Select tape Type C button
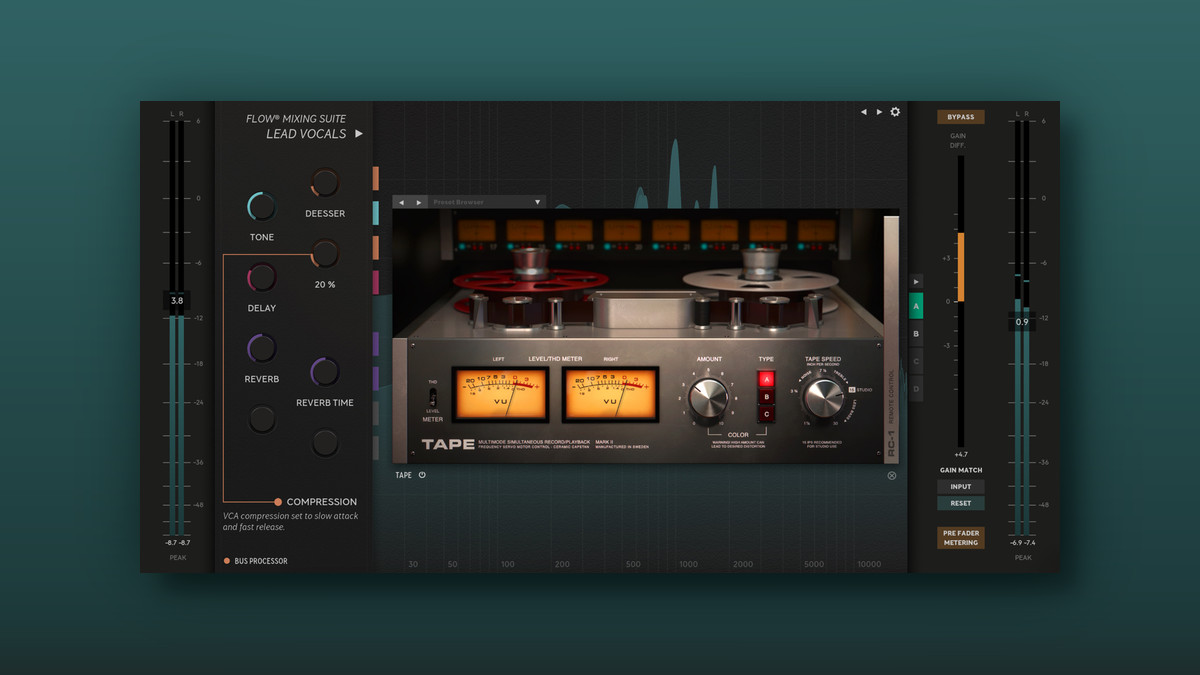The width and height of the screenshot is (1200, 675). click(x=766, y=414)
